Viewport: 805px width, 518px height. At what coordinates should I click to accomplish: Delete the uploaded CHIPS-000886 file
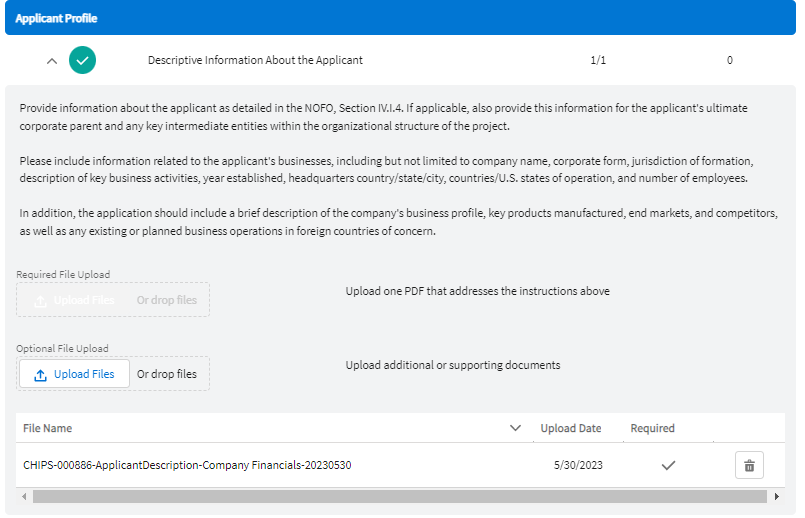coord(749,465)
